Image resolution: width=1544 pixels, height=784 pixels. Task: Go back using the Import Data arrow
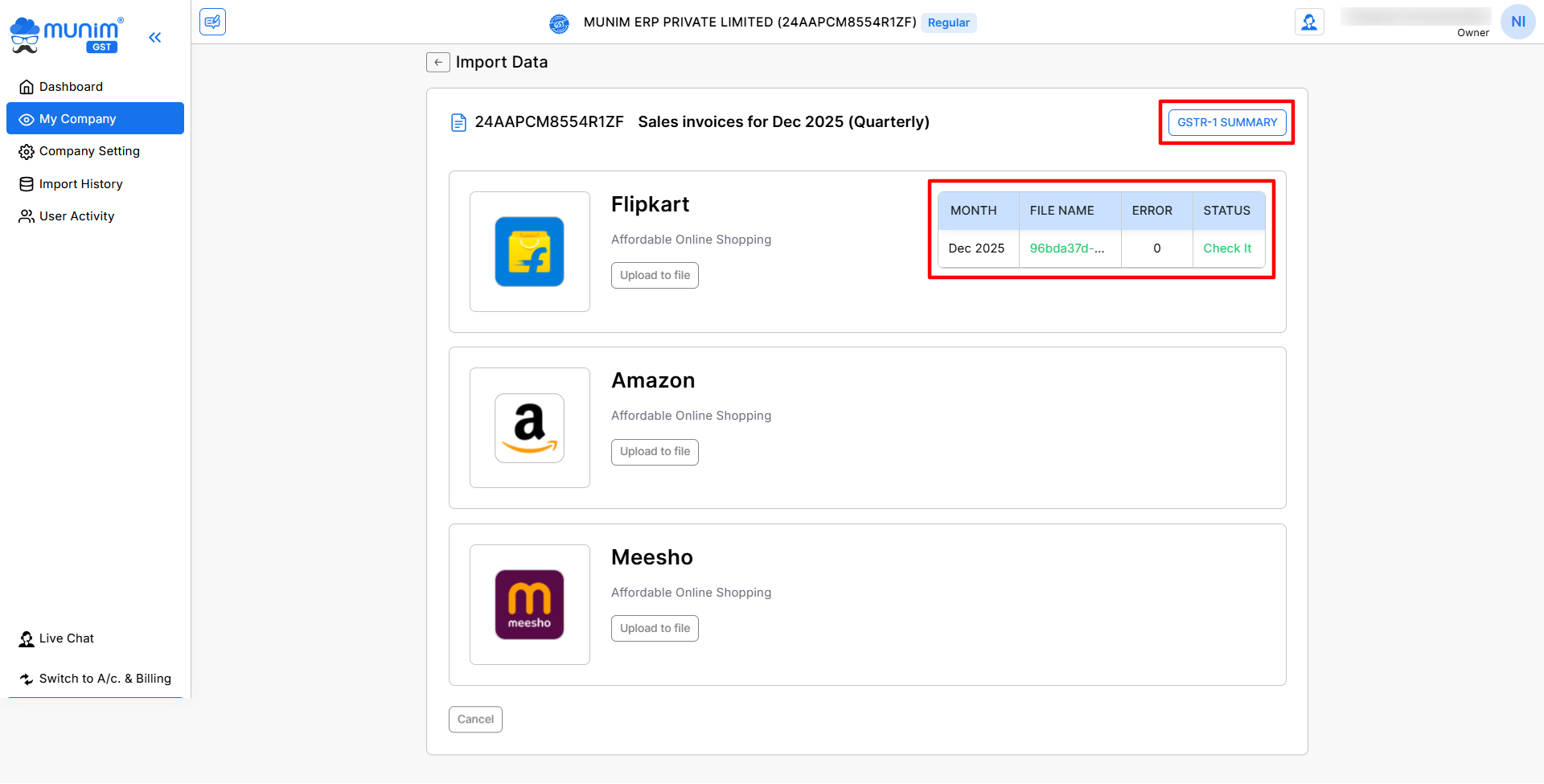coord(438,62)
